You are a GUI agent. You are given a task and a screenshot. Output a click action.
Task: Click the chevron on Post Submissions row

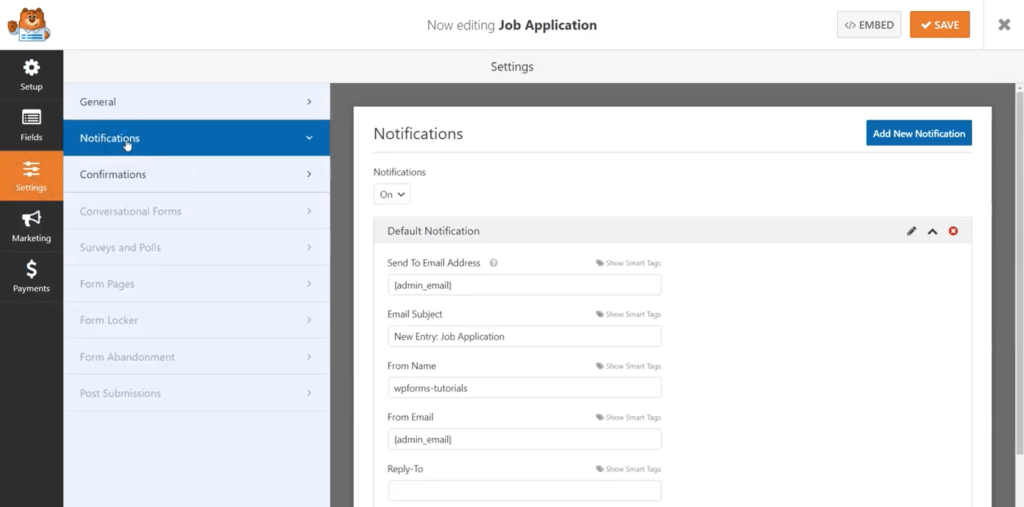coord(309,393)
